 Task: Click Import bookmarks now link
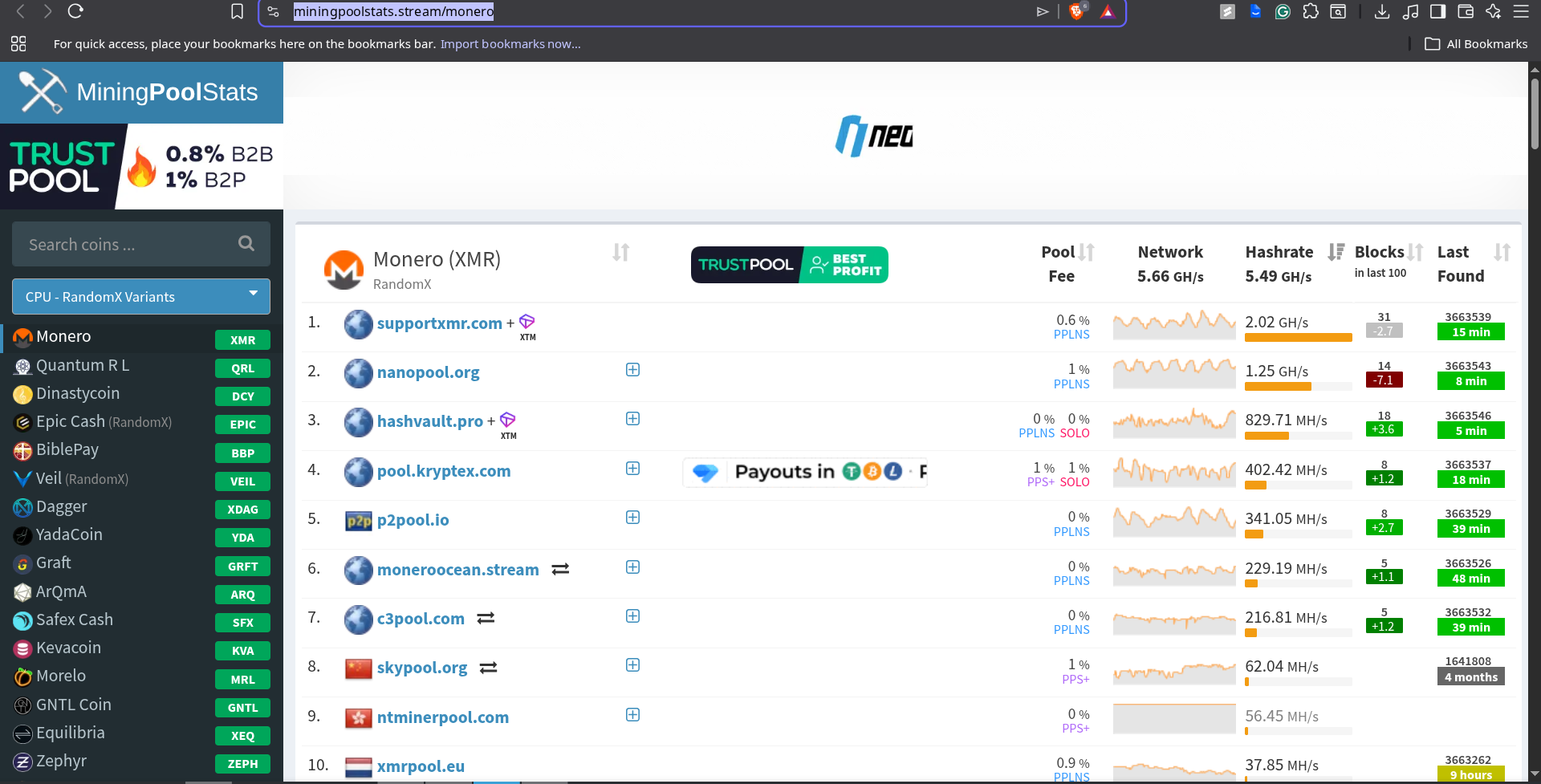[510, 44]
